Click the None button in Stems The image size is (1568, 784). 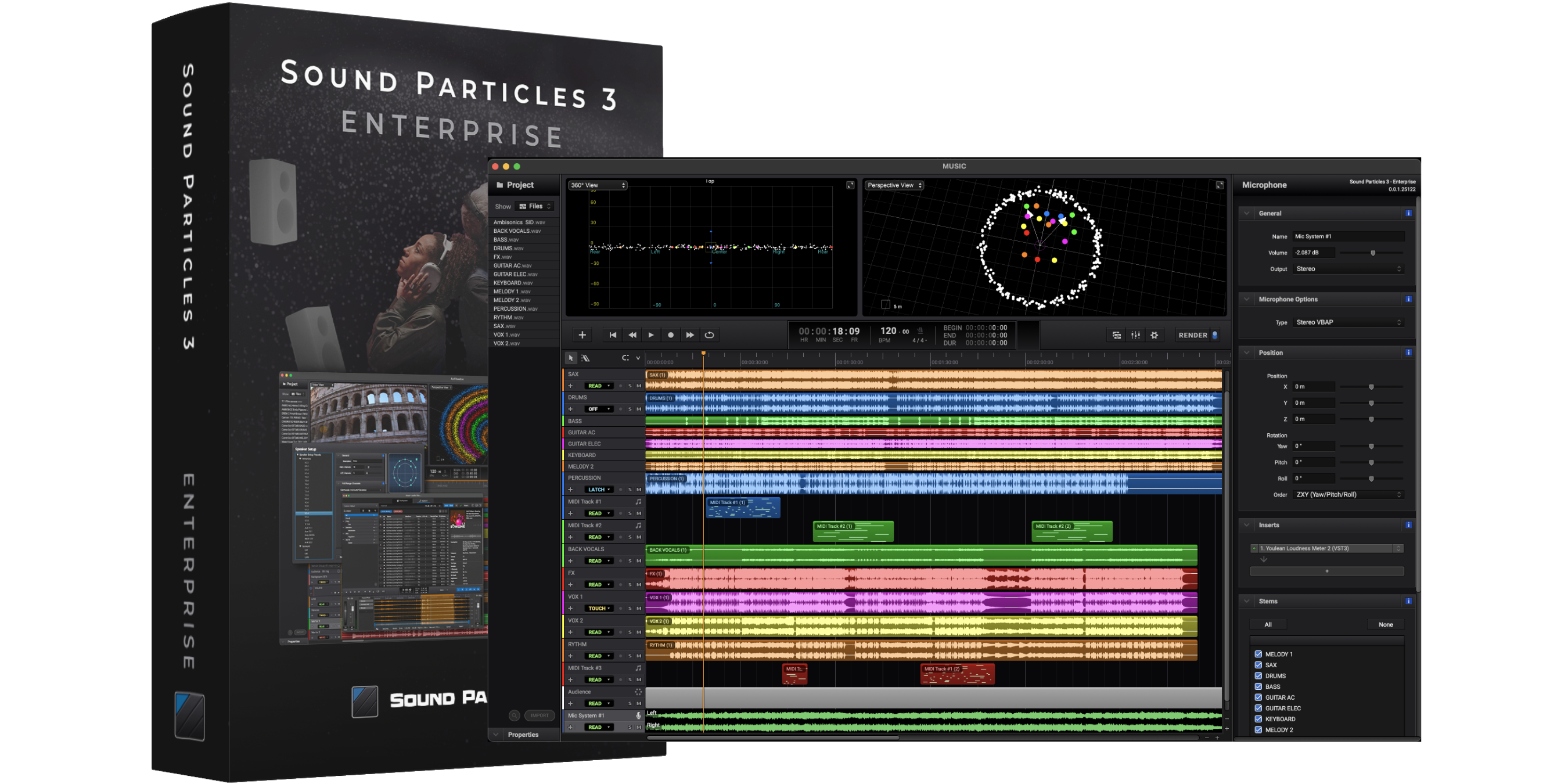[x=1386, y=624]
